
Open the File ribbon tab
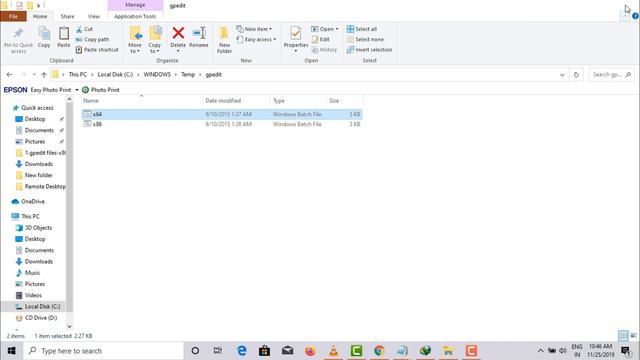(13, 16)
